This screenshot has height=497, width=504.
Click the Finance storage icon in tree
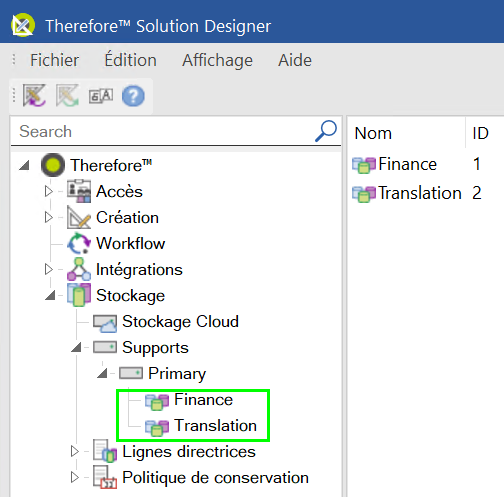click(x=157, y=401)
